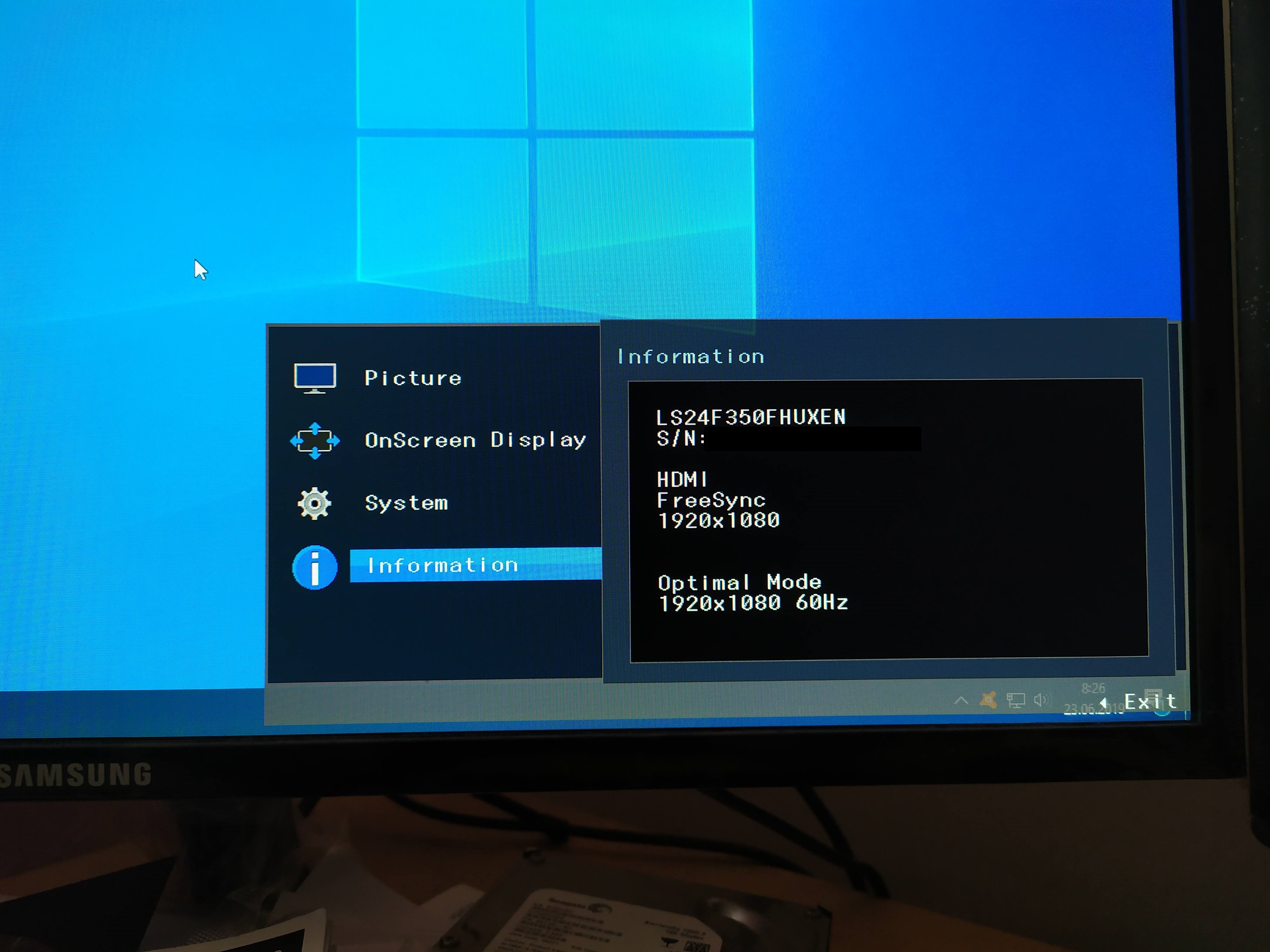The width and height of the screenshot is (1270, 952).
Task: Click the FreeSync status line
Action: point(711,500)
